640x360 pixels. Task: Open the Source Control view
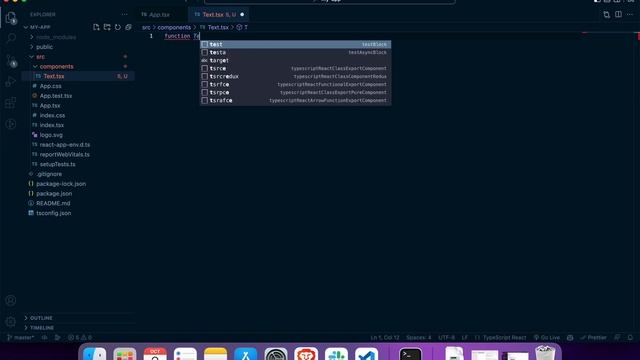tap(11, 61)
